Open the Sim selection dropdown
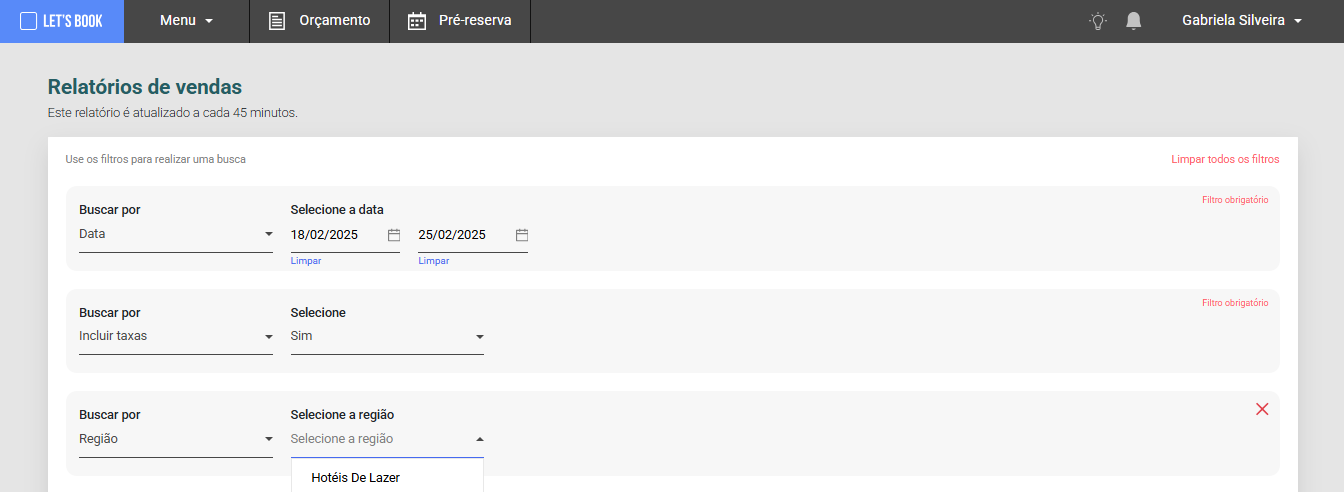1344x492 pixels. pos(387,337)
